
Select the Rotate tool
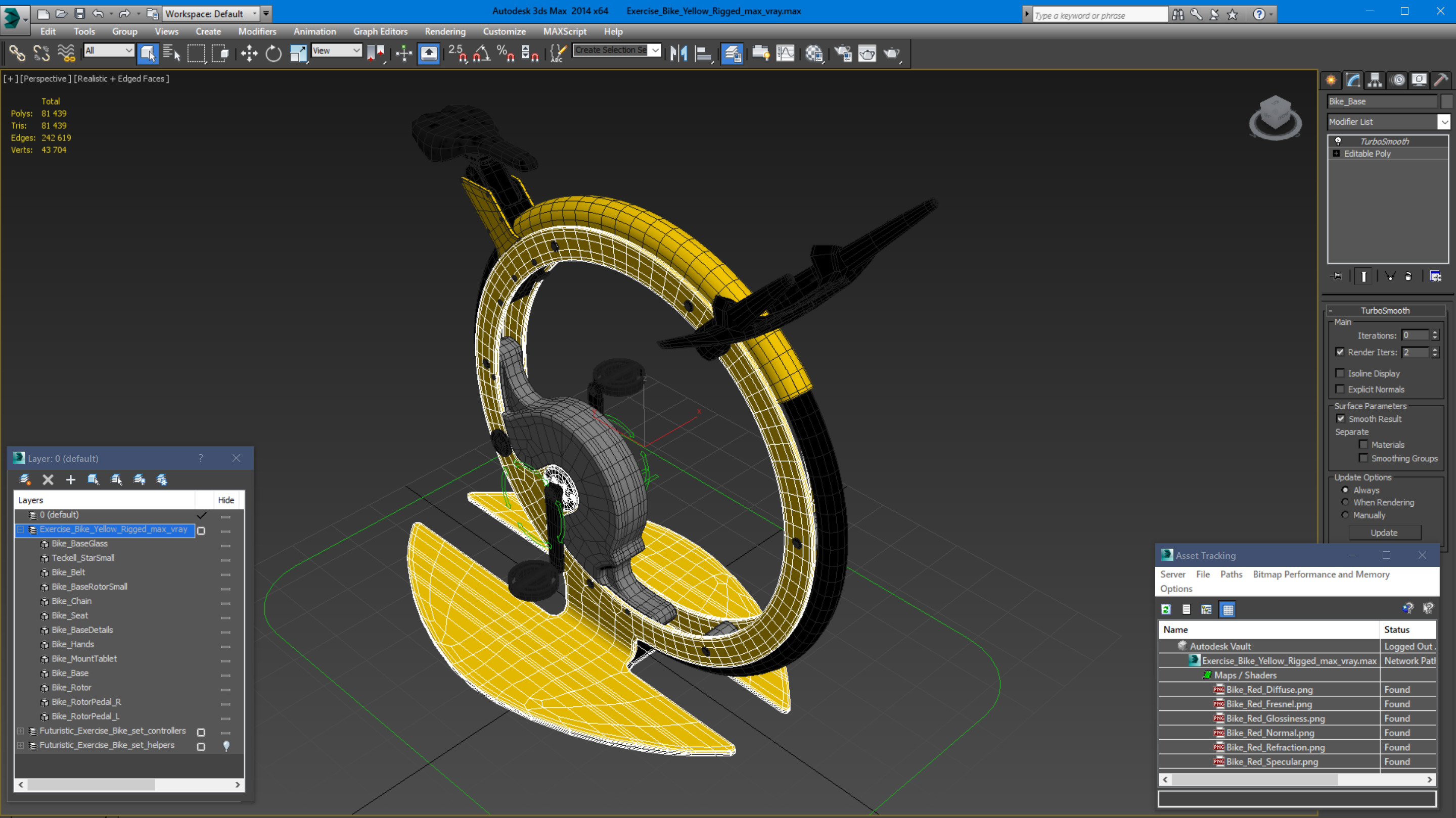[274, 54]
